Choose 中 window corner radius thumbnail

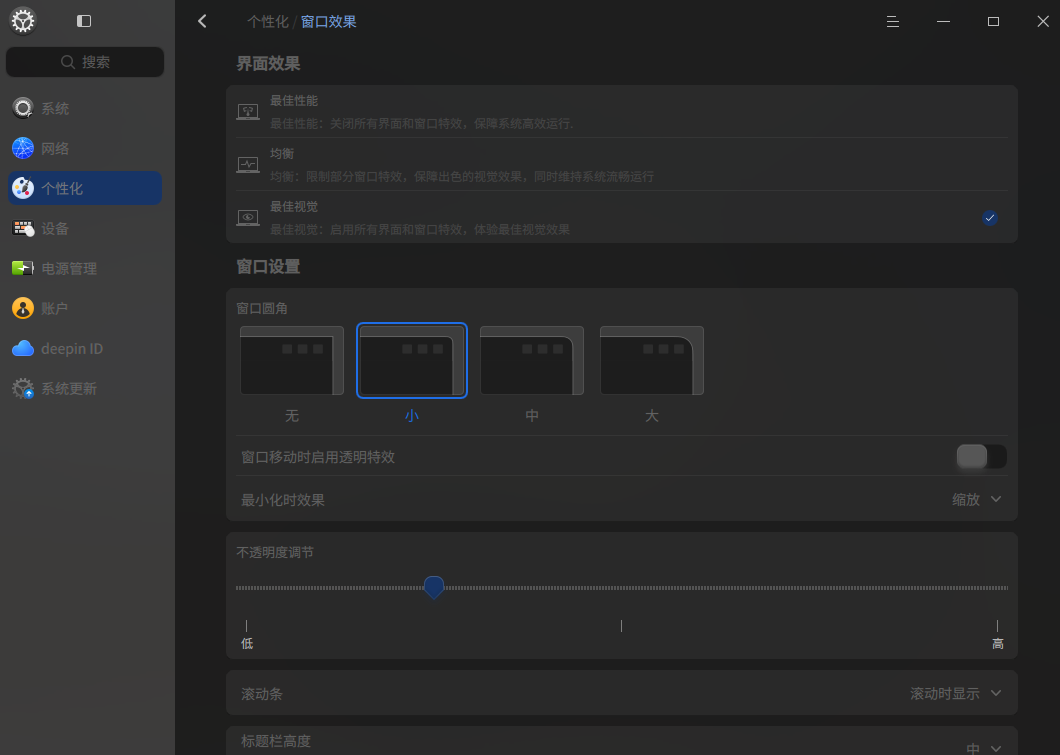coord(532,361)
